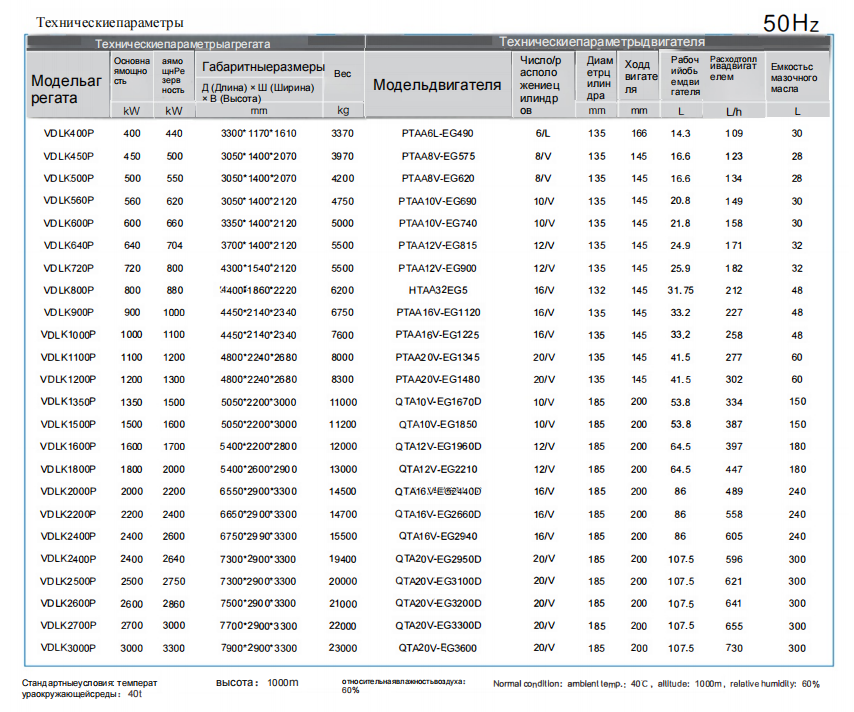
Task: Select engine PTAA8V-EG575
Action: pos(438,156)
